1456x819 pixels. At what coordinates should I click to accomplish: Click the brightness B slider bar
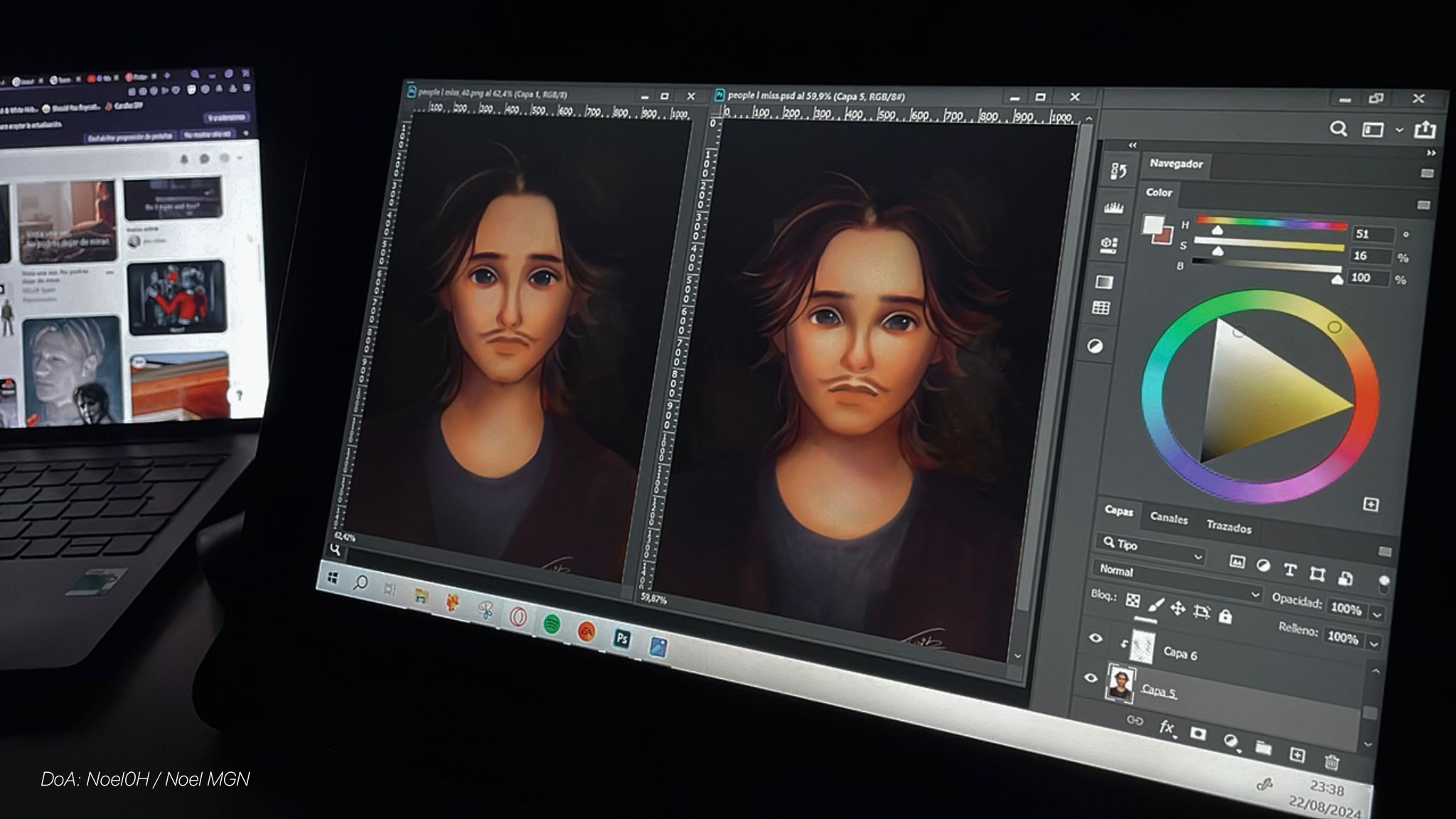coord(1265,265)
